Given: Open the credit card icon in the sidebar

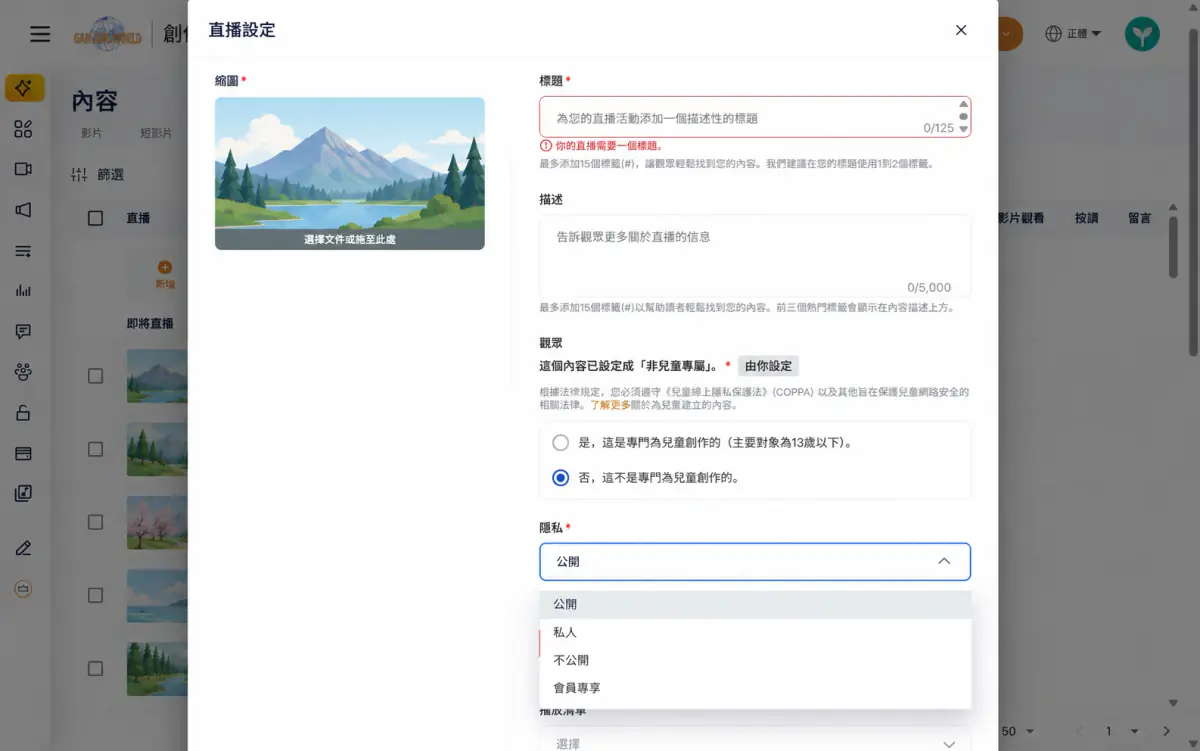Looking at the screenshot, I should click(x=23, y=453).
